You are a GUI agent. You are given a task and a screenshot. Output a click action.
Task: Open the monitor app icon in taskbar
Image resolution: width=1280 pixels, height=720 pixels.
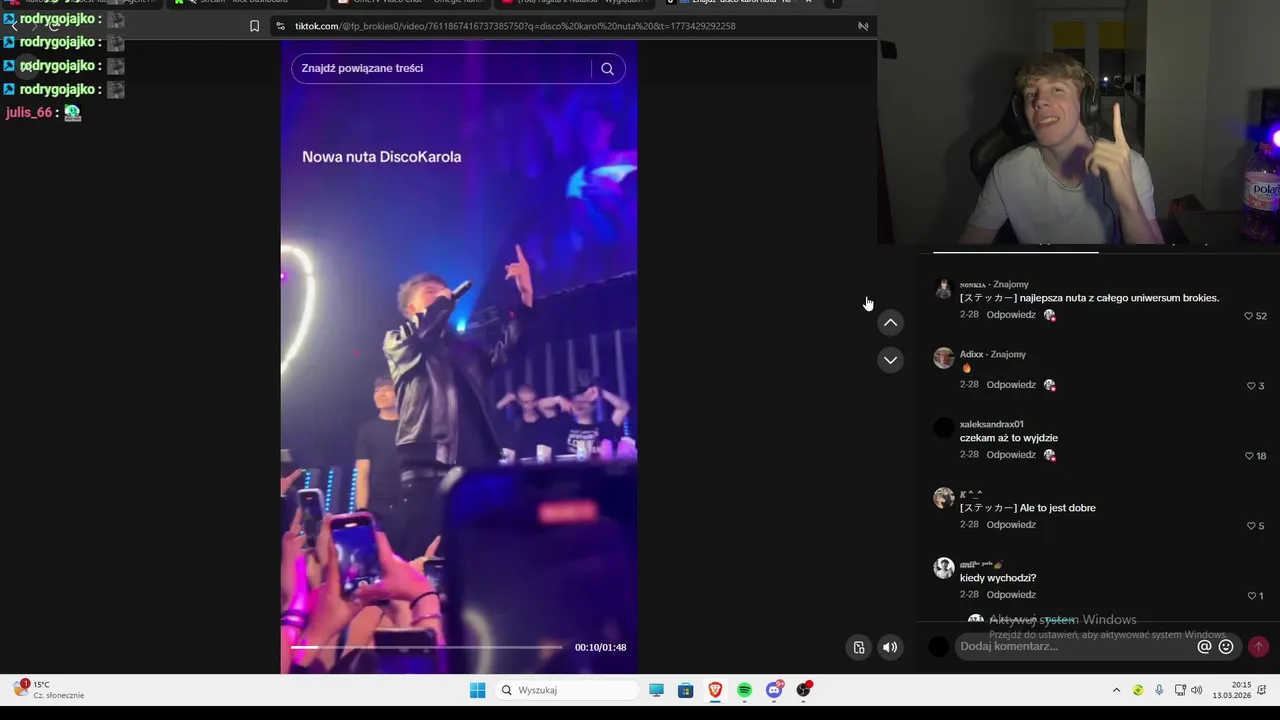pos(656,690)
